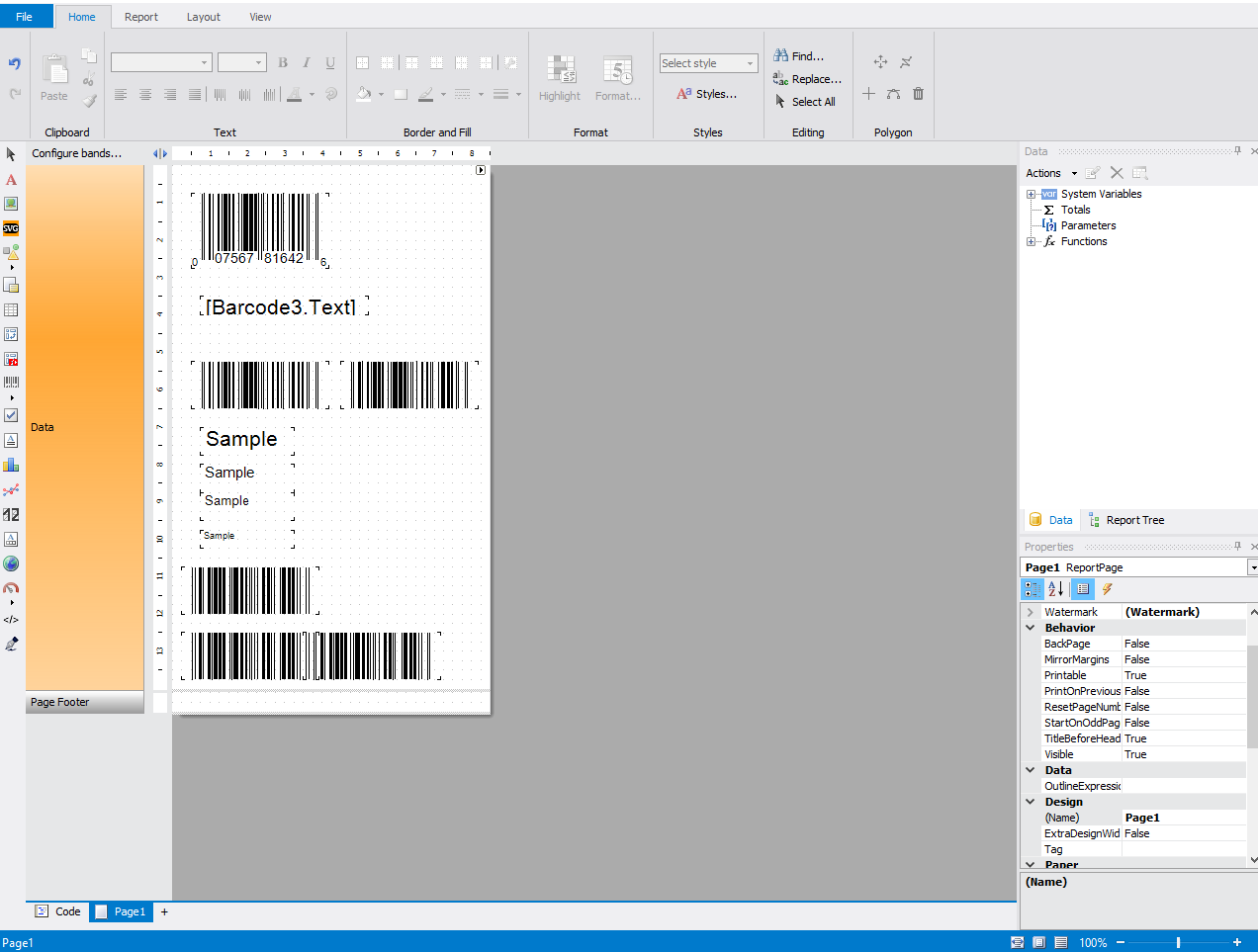Click the text color swatch
The height and width of the screenshot is (952, 1258).
click(294, 94)
